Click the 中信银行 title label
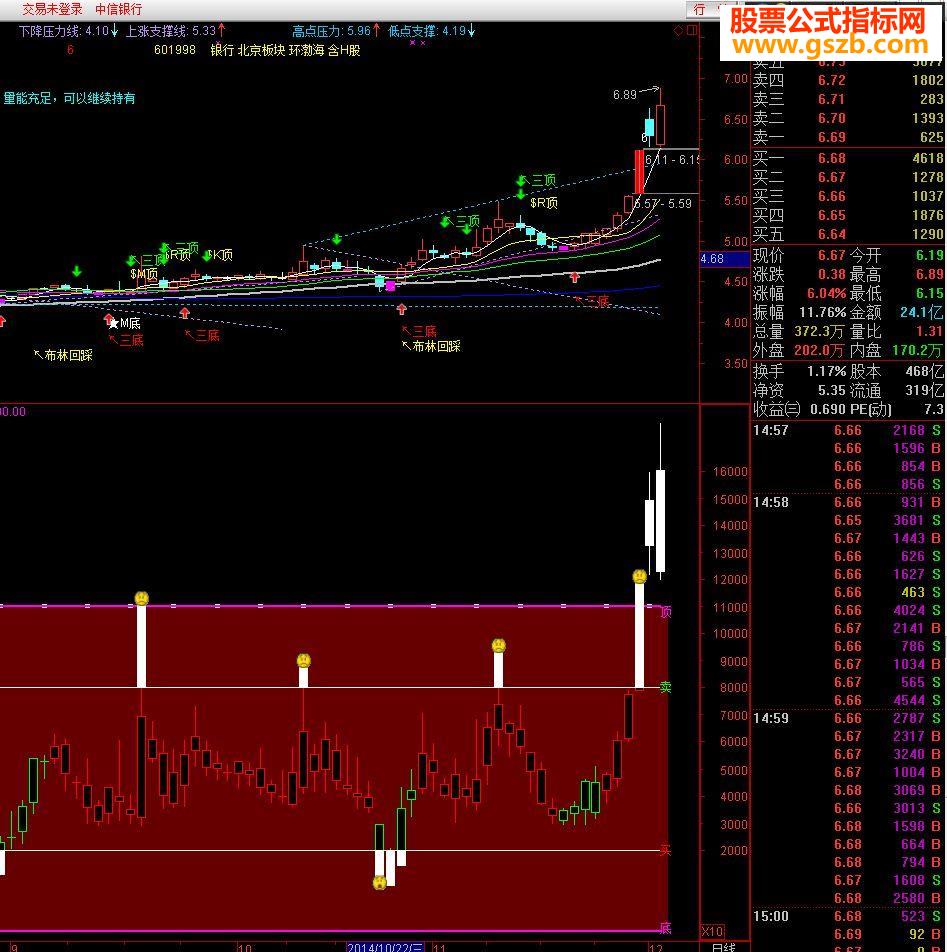 118,9
